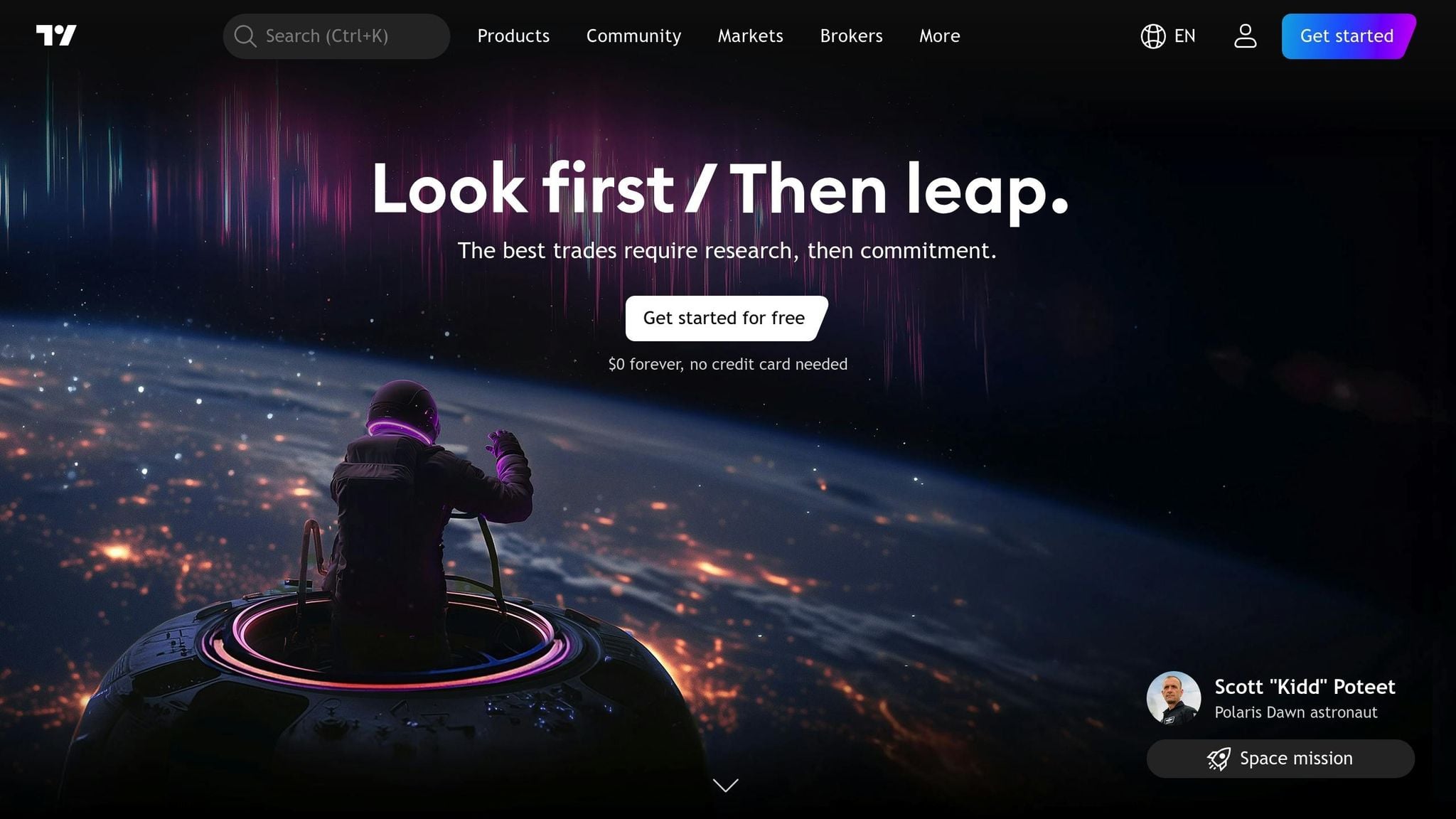Screen dimensions: 1456x819
Task: Focus the Search (Ctrl+K) field
Action: (336, 36)
